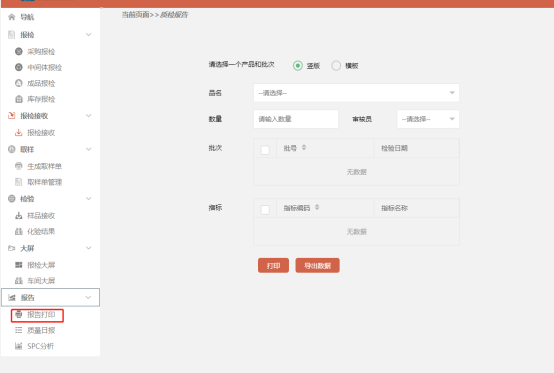Click the 导出数据 button

318,265
